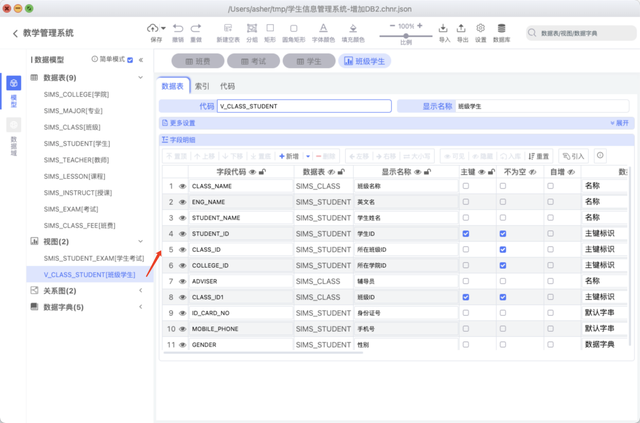Expand more settings via 展开
640x423 pixels.
[x=620, y=123]
